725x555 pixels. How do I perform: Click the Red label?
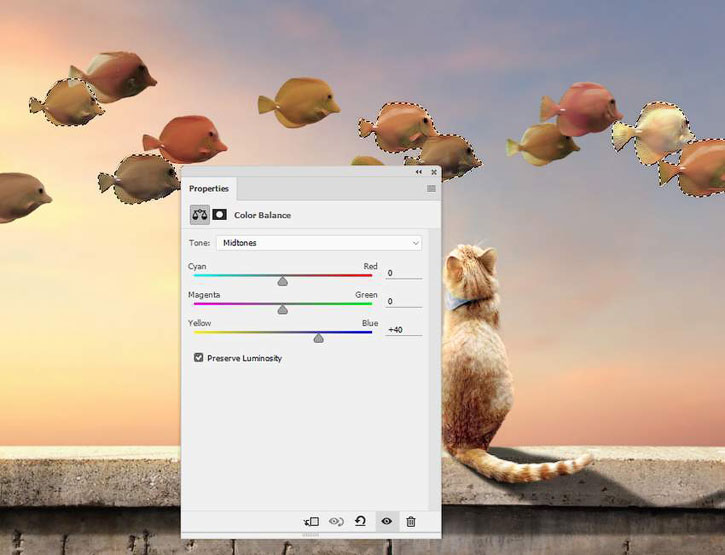[370, 266]
